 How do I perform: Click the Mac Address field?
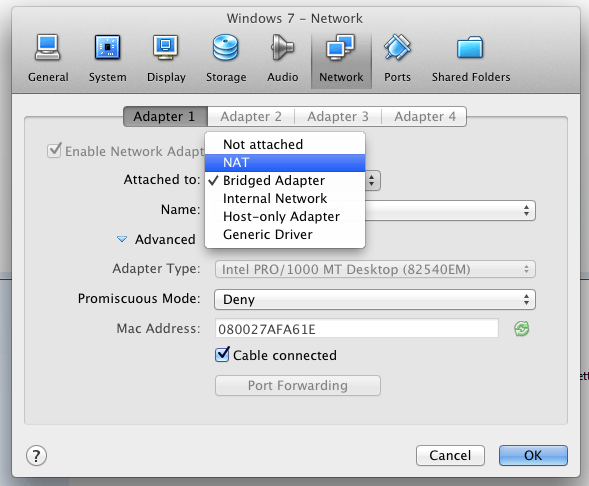point(356,329)
